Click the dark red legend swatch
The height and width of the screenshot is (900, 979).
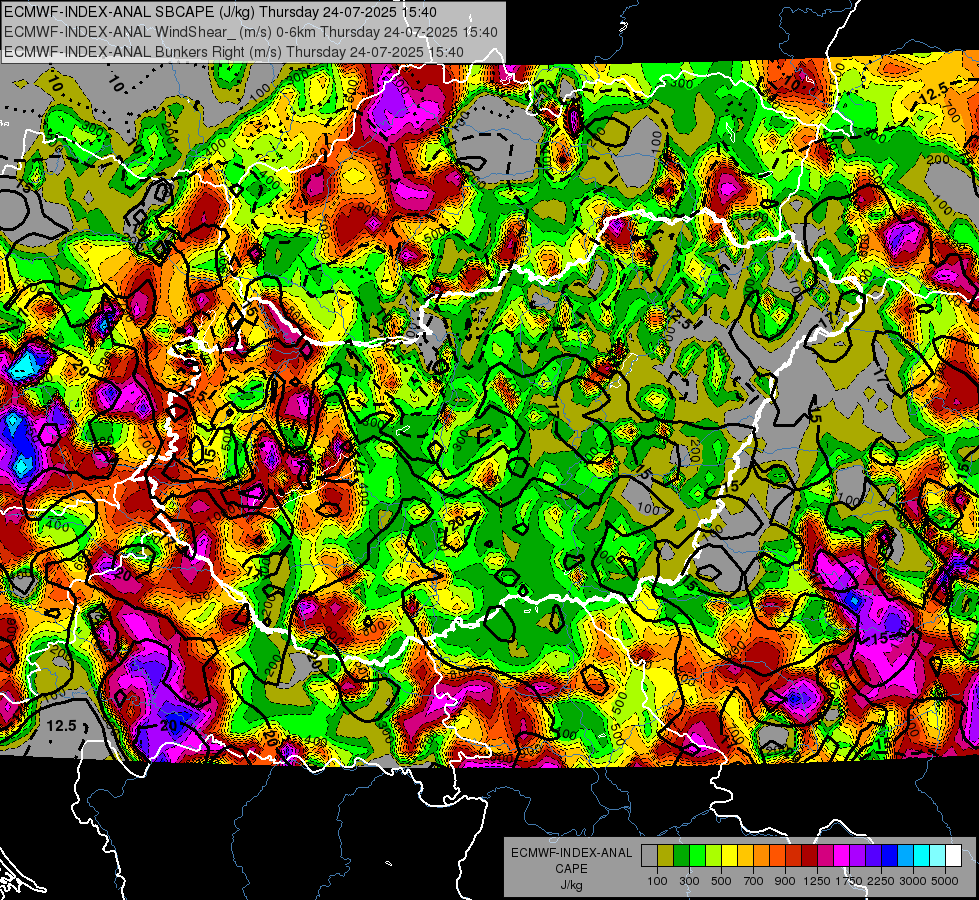click(809, 856)
